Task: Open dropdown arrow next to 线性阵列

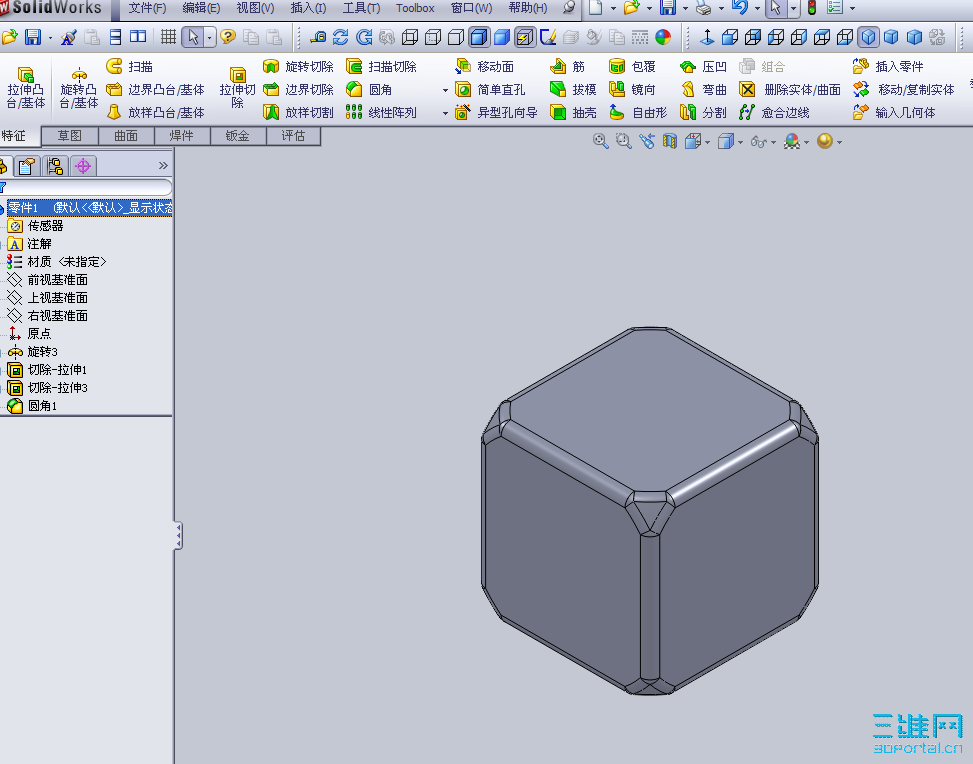Action: pyautogui.click(x=445, y=114)
